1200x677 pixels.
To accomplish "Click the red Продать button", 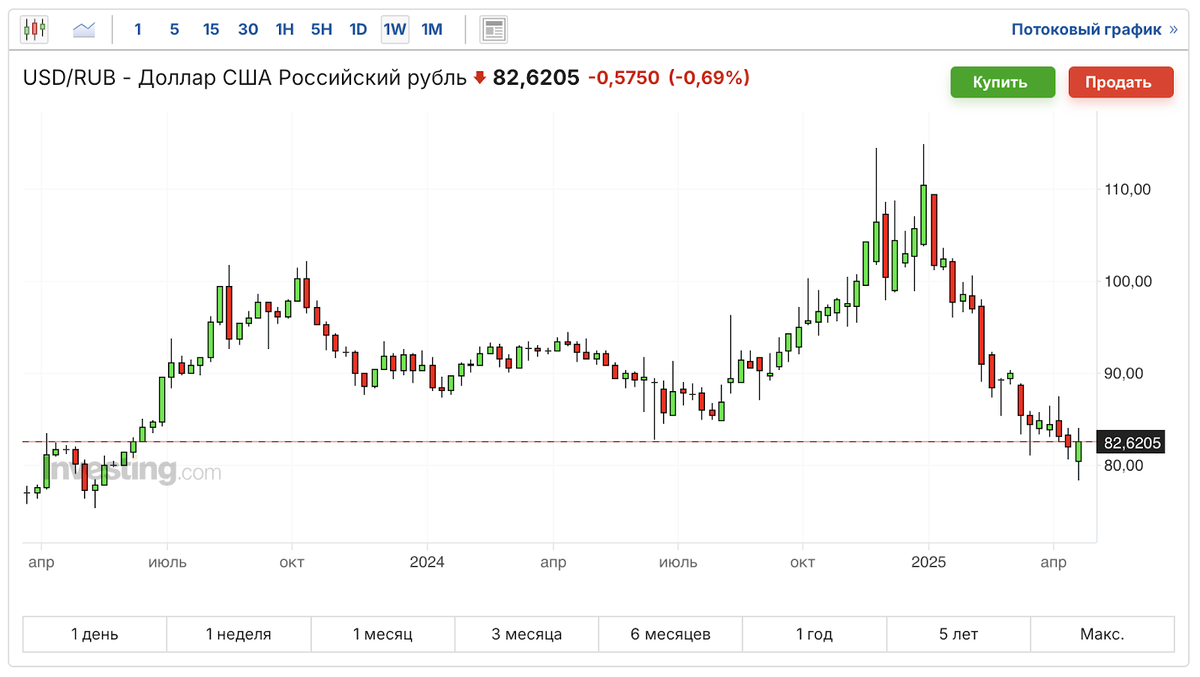I will (1122, 82).
